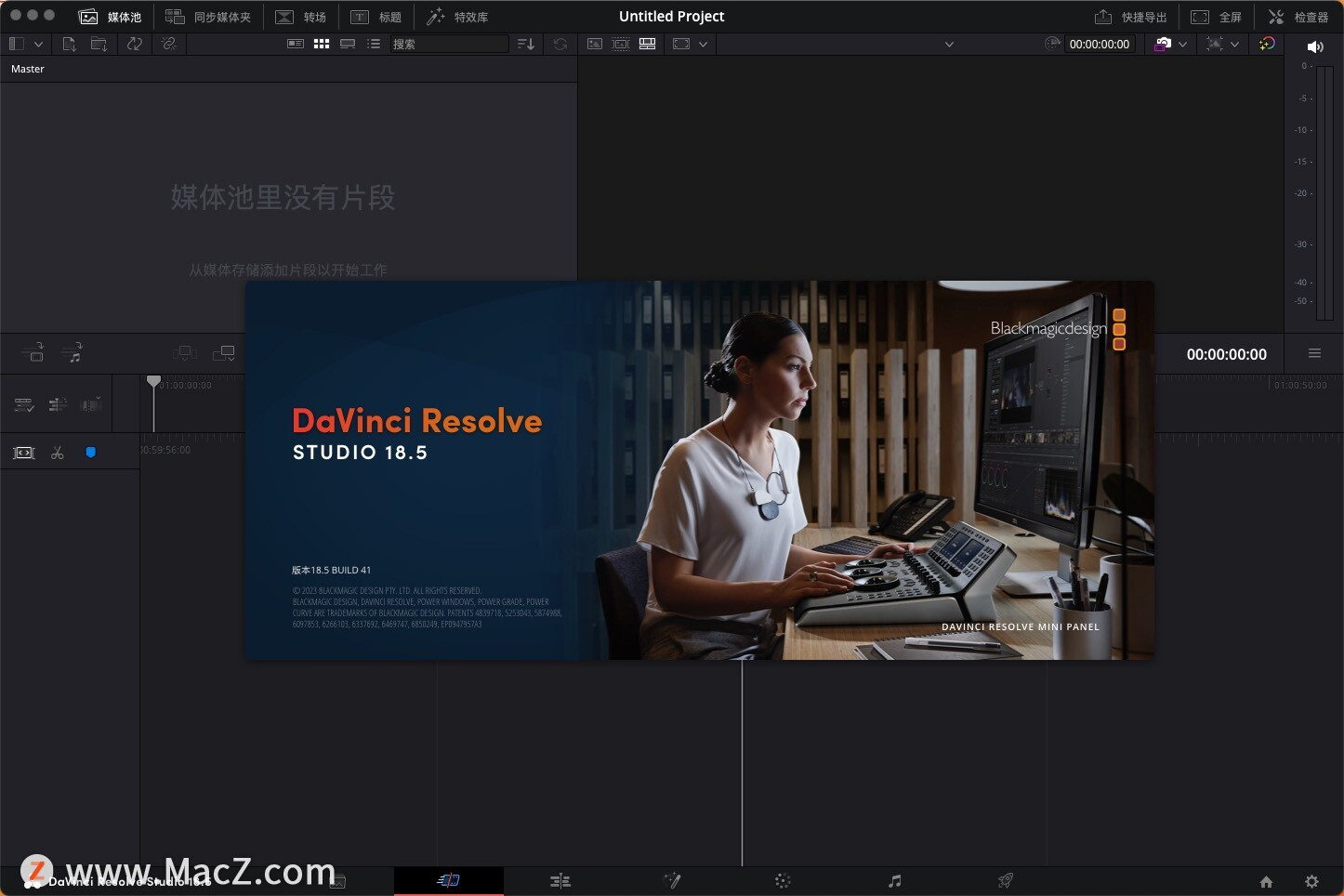The height and width of the screenshot is (896, 1344).
Task: Expand bin list dropdown chevron
Action: click(38, 44)
